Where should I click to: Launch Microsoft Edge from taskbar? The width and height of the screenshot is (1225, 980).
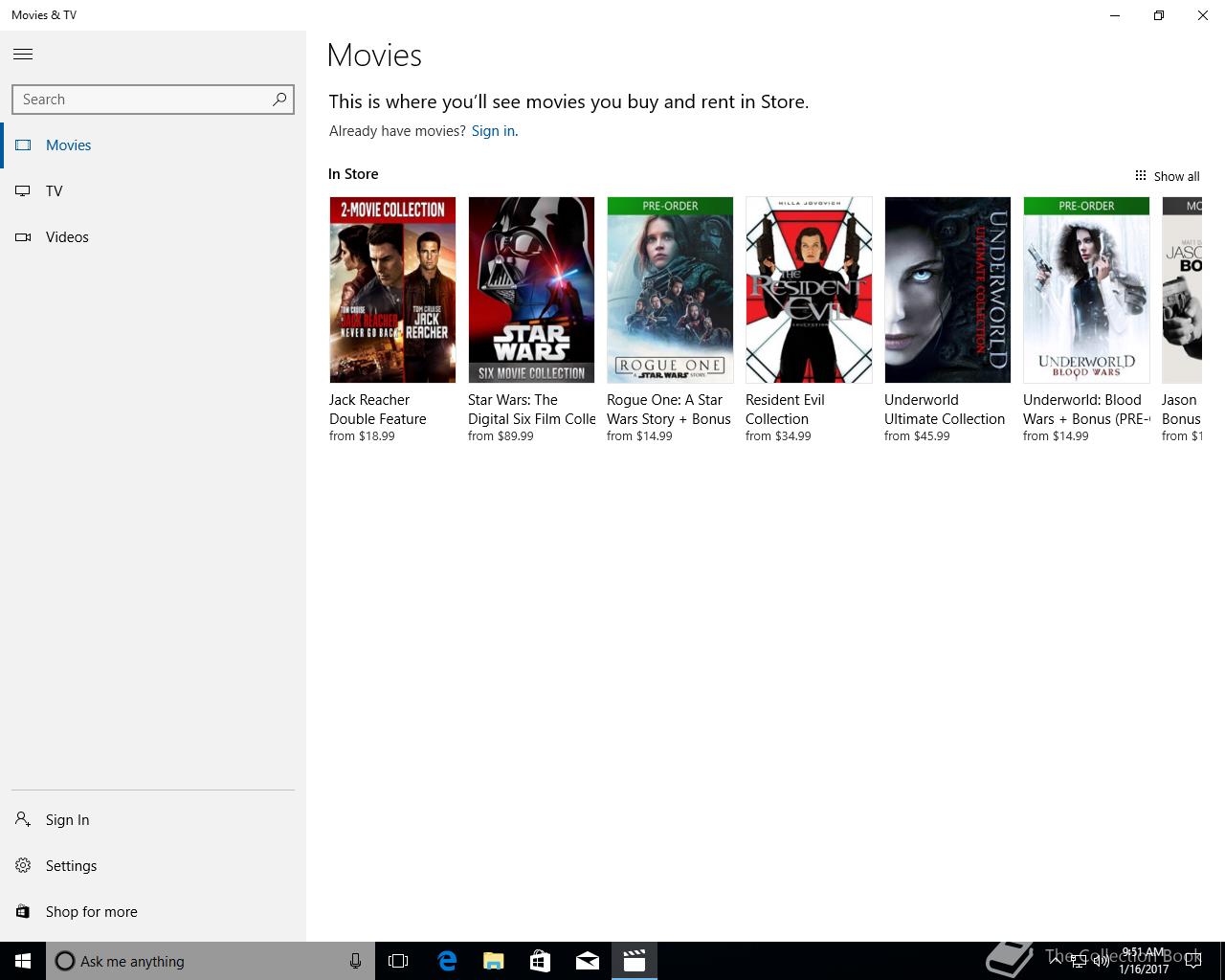click(x=447, y=961)
